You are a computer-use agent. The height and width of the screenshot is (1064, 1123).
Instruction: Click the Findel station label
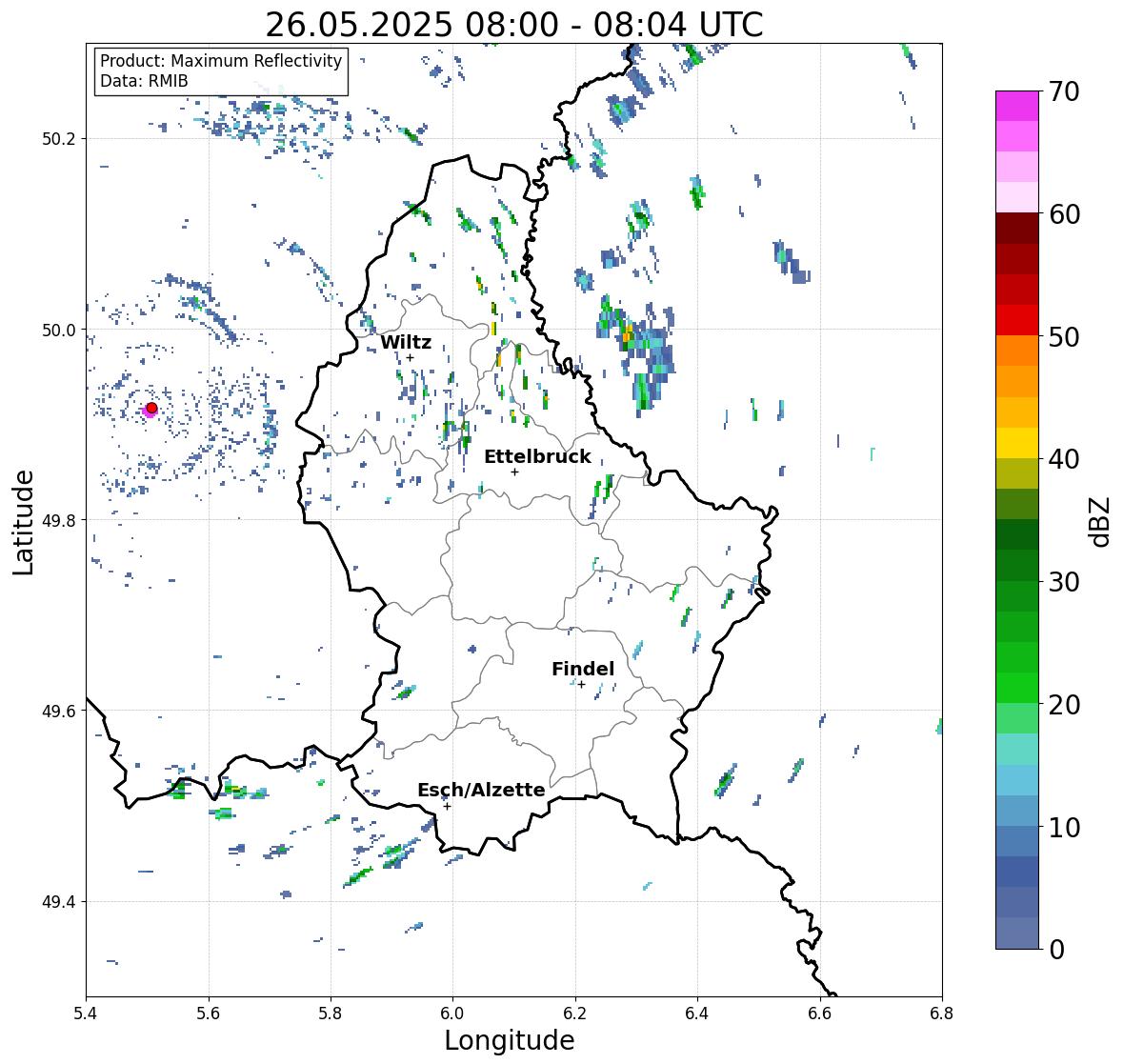coord(583,669)
